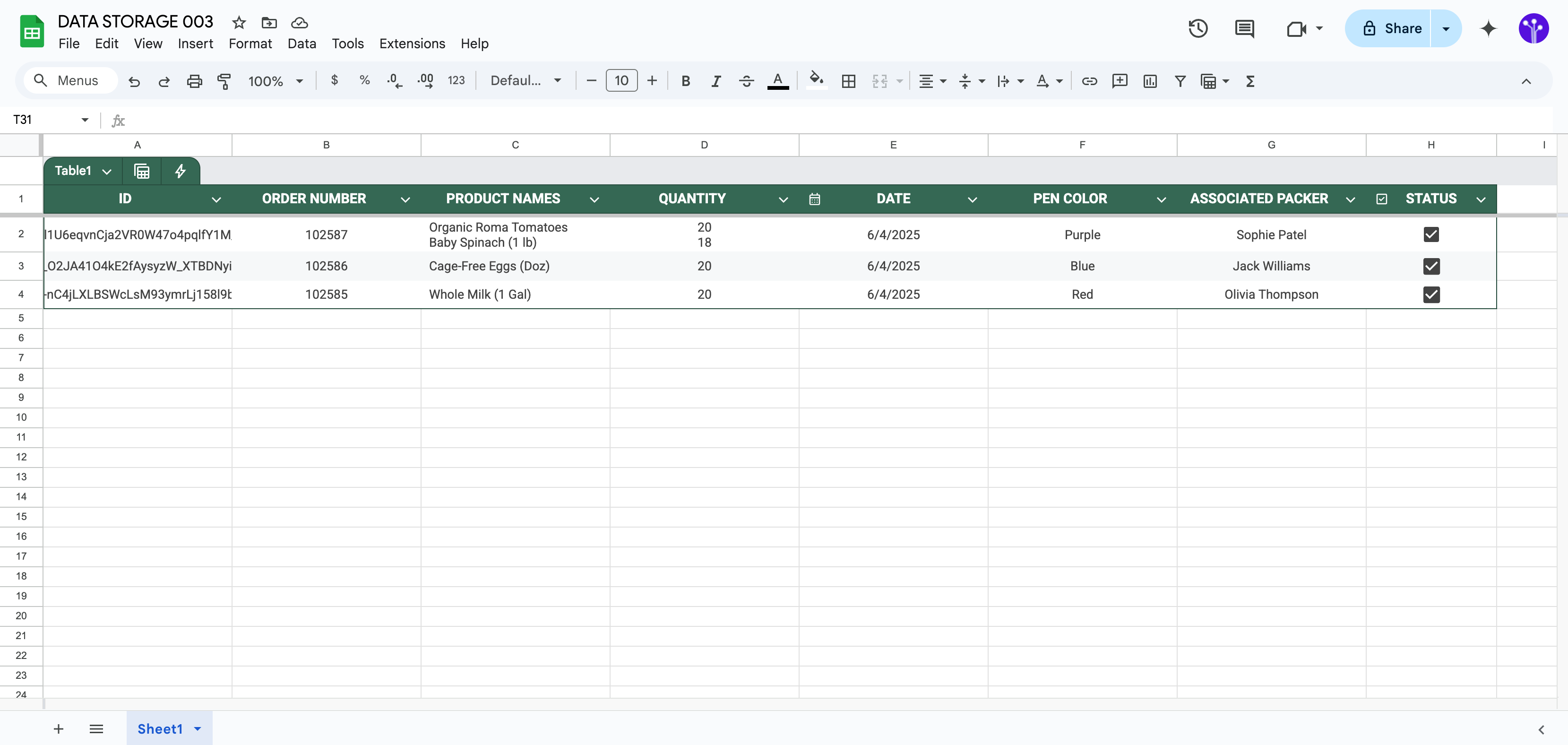The height and width of the screenshot is (745, 1568).
Task: Toggle Bold formatting
Action: (685, 81)
